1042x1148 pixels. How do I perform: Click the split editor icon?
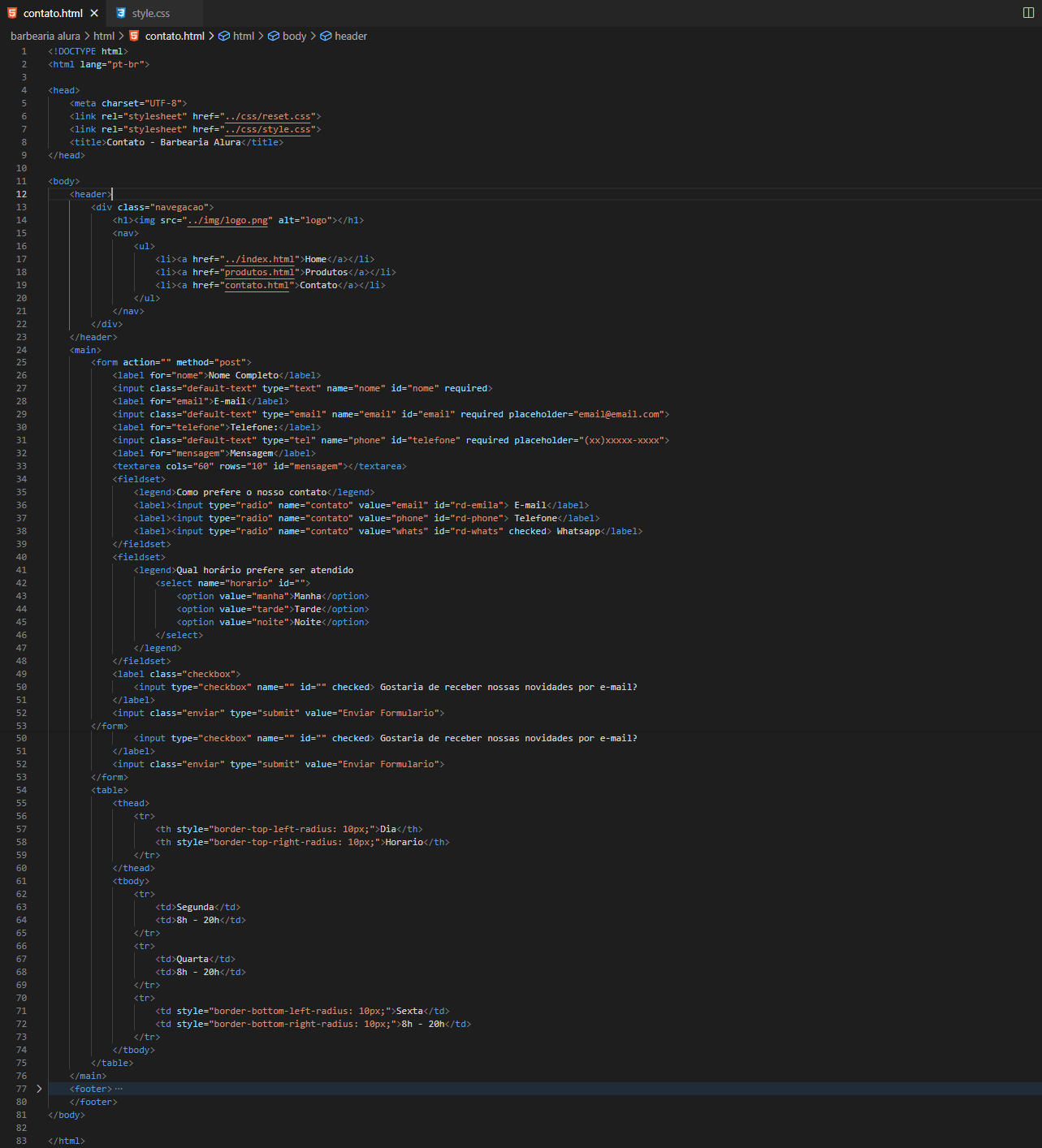[x=1028, y=12]
